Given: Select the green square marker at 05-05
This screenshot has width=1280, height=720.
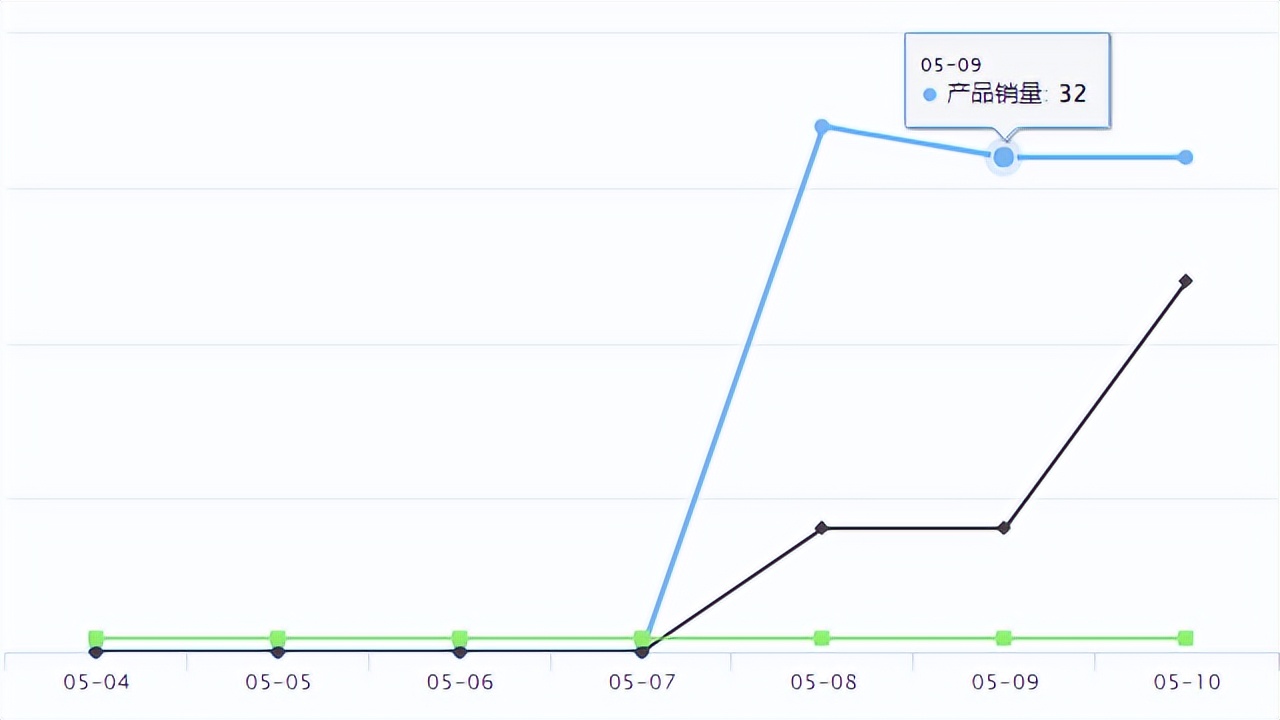Looking at the screenshot, I should [x=278, y=638].
